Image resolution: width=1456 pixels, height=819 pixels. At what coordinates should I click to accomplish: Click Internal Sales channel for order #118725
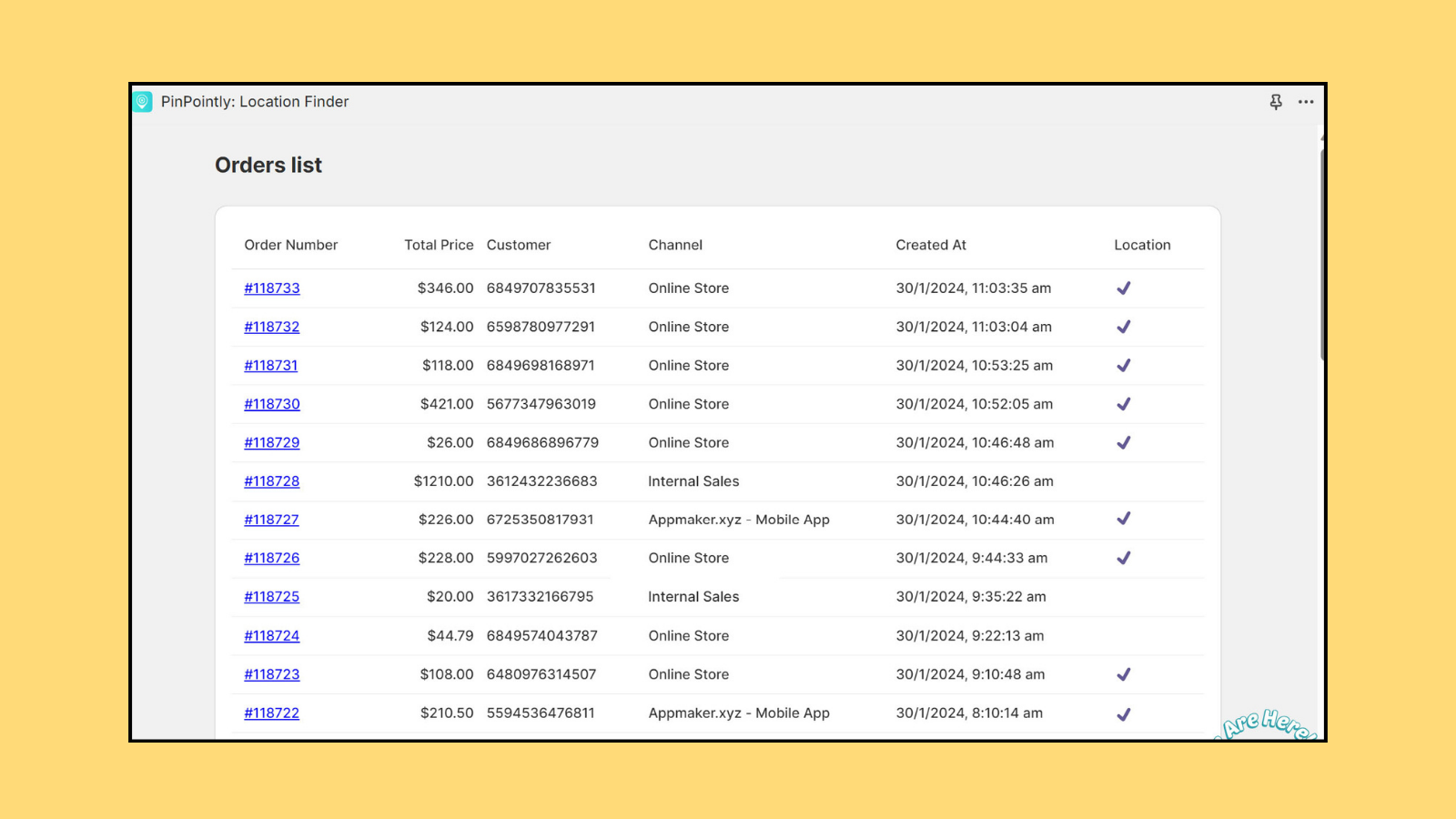coord(693,597)
